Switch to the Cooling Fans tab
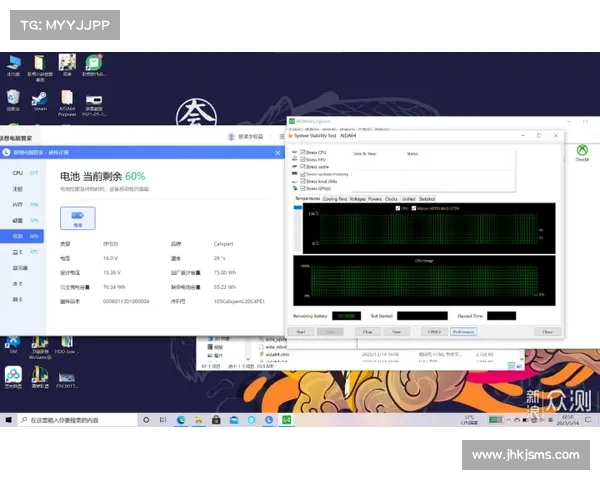 (x=334, y=199)
